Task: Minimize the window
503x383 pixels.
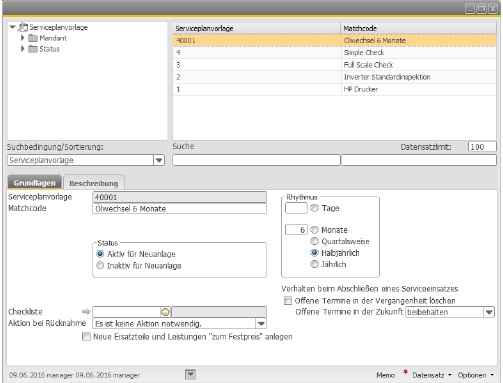Action: [470, 9]
